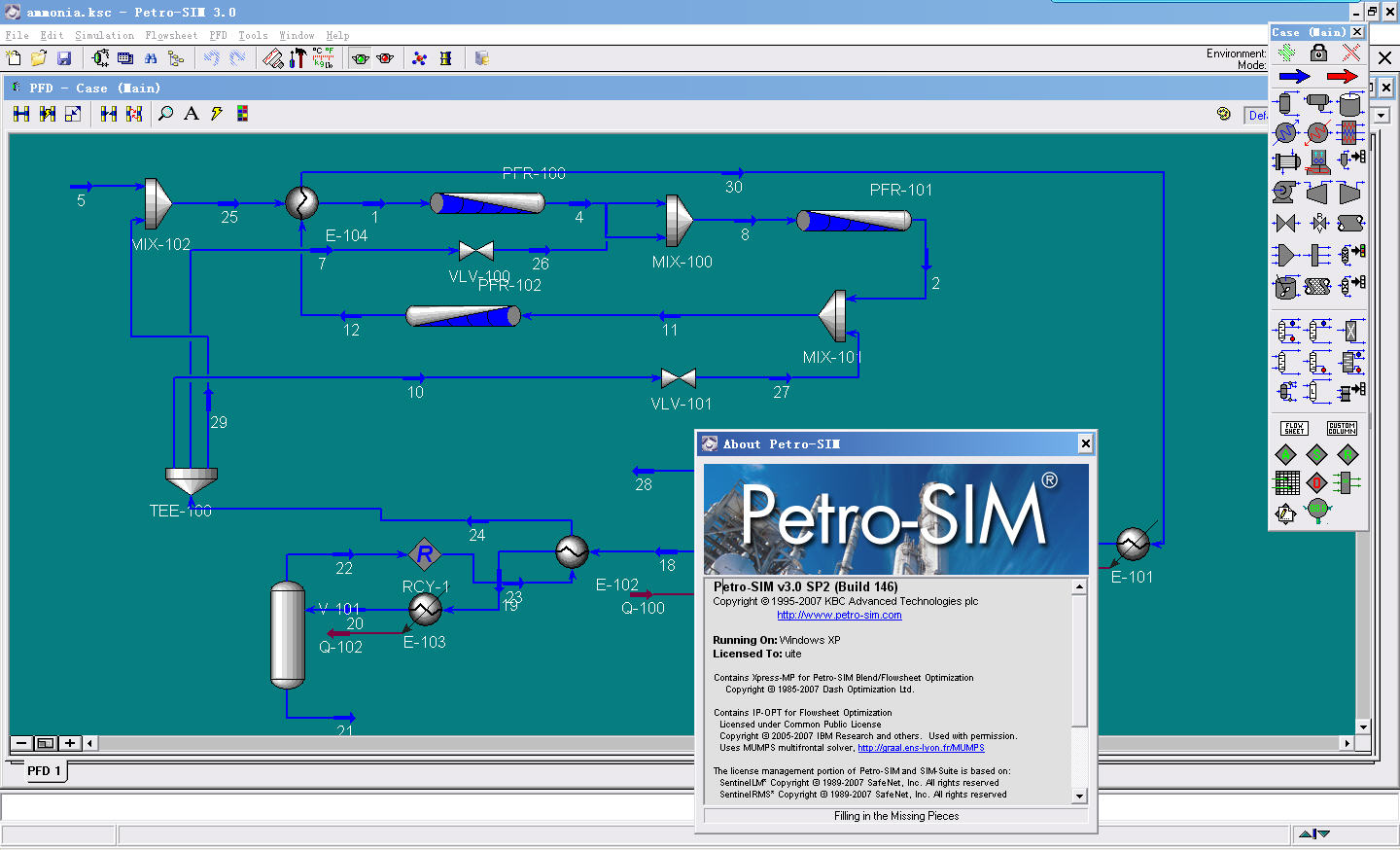Click the PFD zoom-to-fit button
Image resolution: width=1400 pixels, height=850 pixels.
point(46,743)
